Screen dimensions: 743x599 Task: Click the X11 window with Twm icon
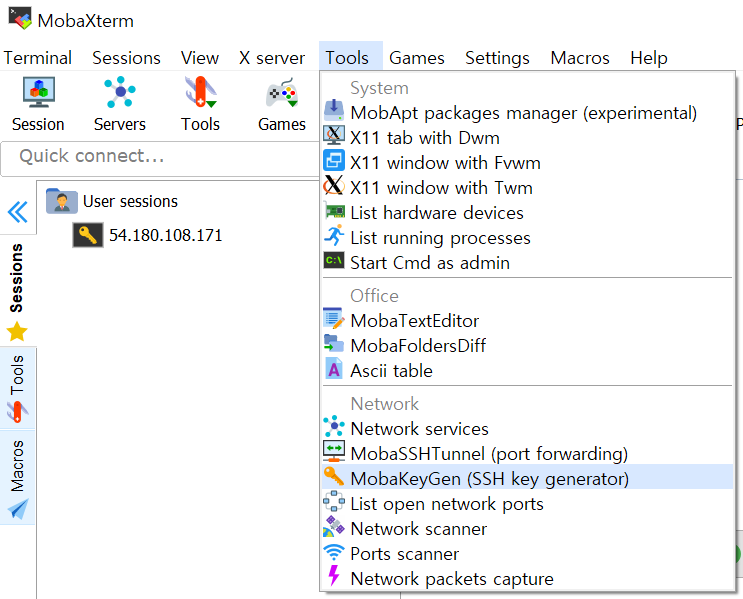coord(334,185)
